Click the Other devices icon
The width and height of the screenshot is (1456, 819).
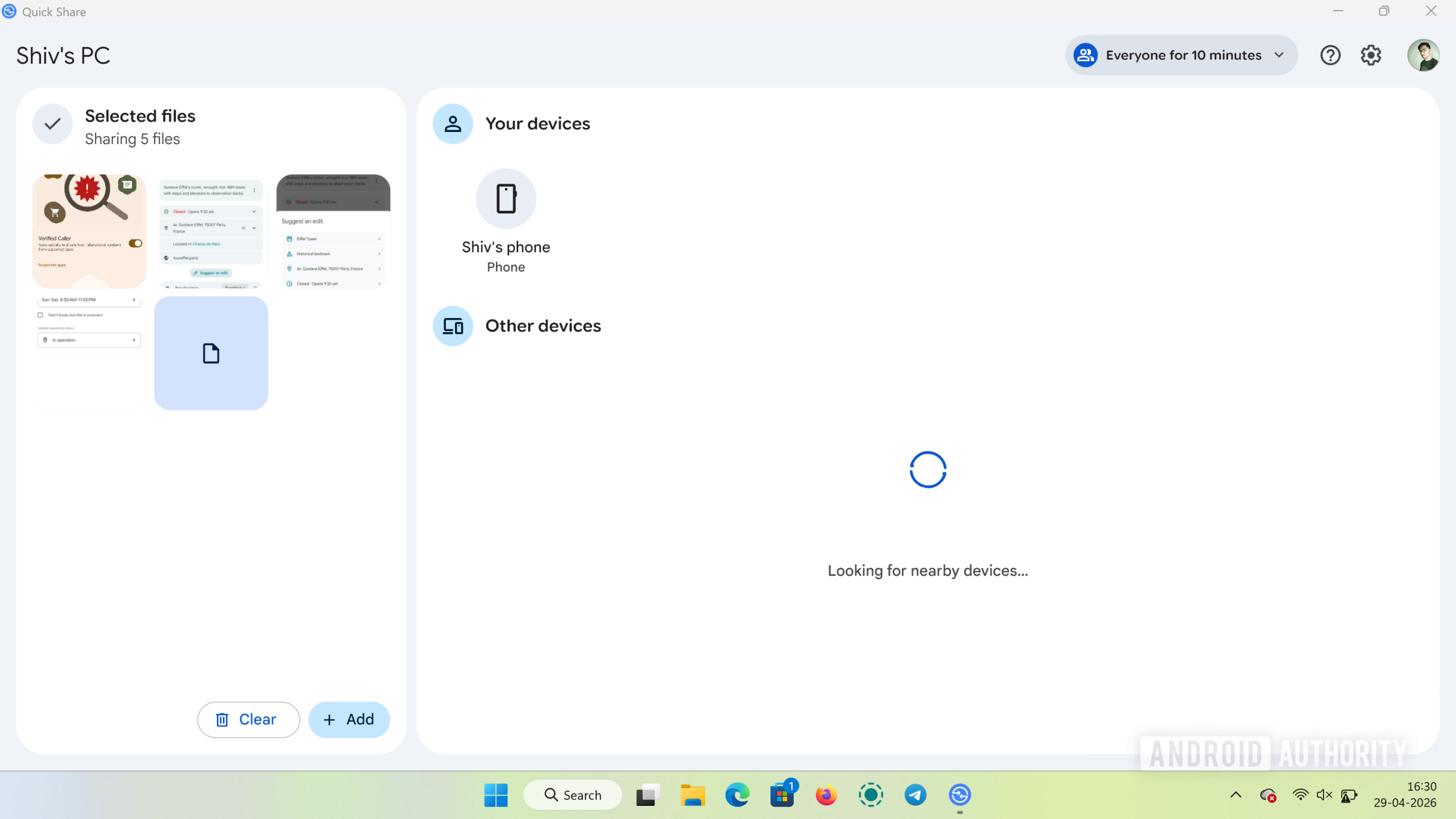(x=452, y=326)
